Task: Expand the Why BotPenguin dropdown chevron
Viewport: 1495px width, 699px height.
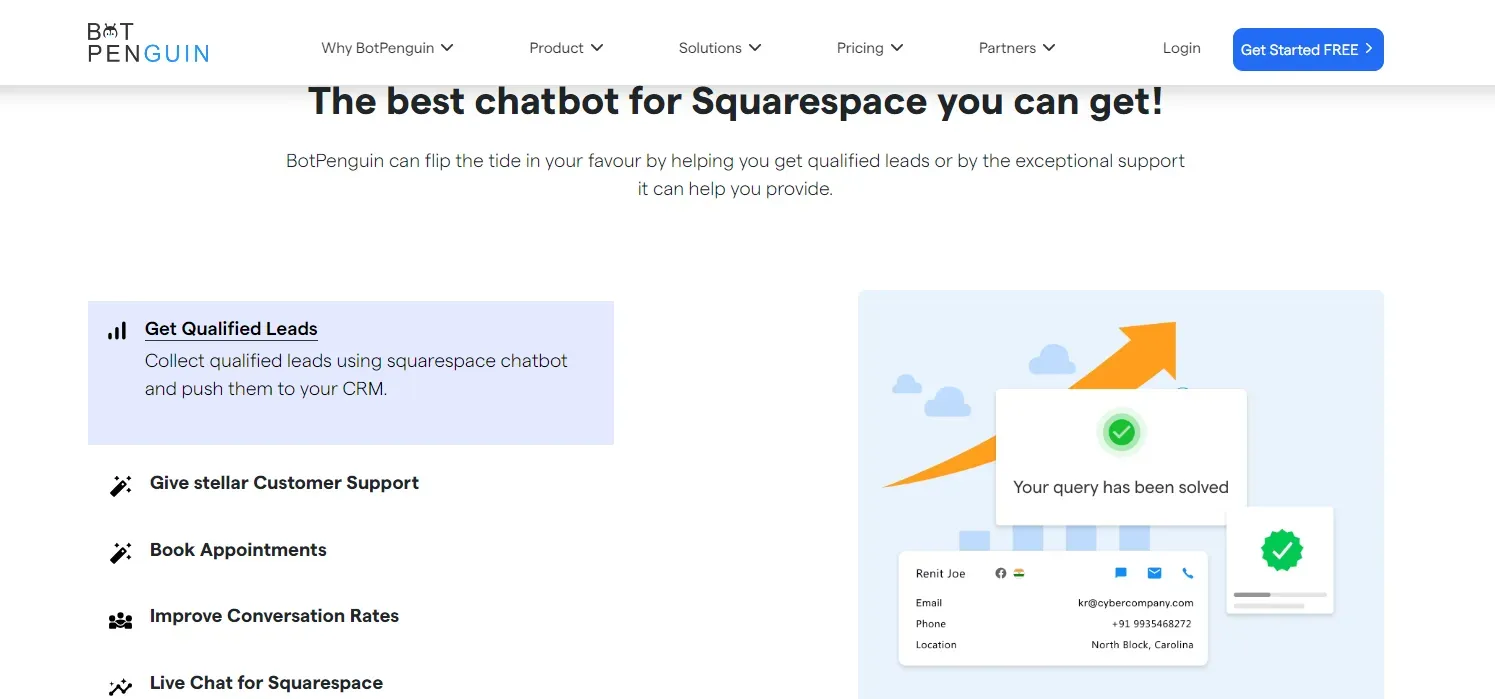Action: [x=447, y=47]
